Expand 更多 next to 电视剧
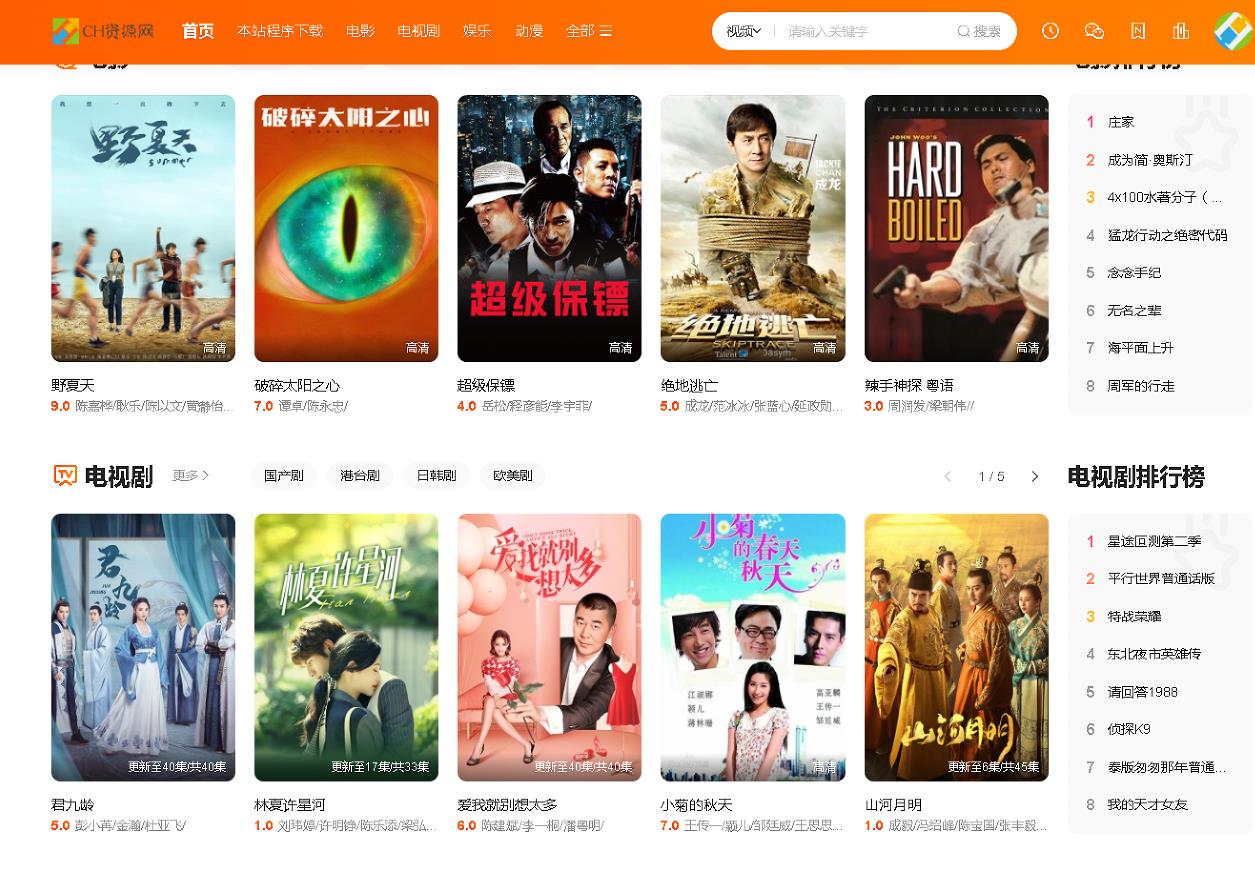 [191, 475]
